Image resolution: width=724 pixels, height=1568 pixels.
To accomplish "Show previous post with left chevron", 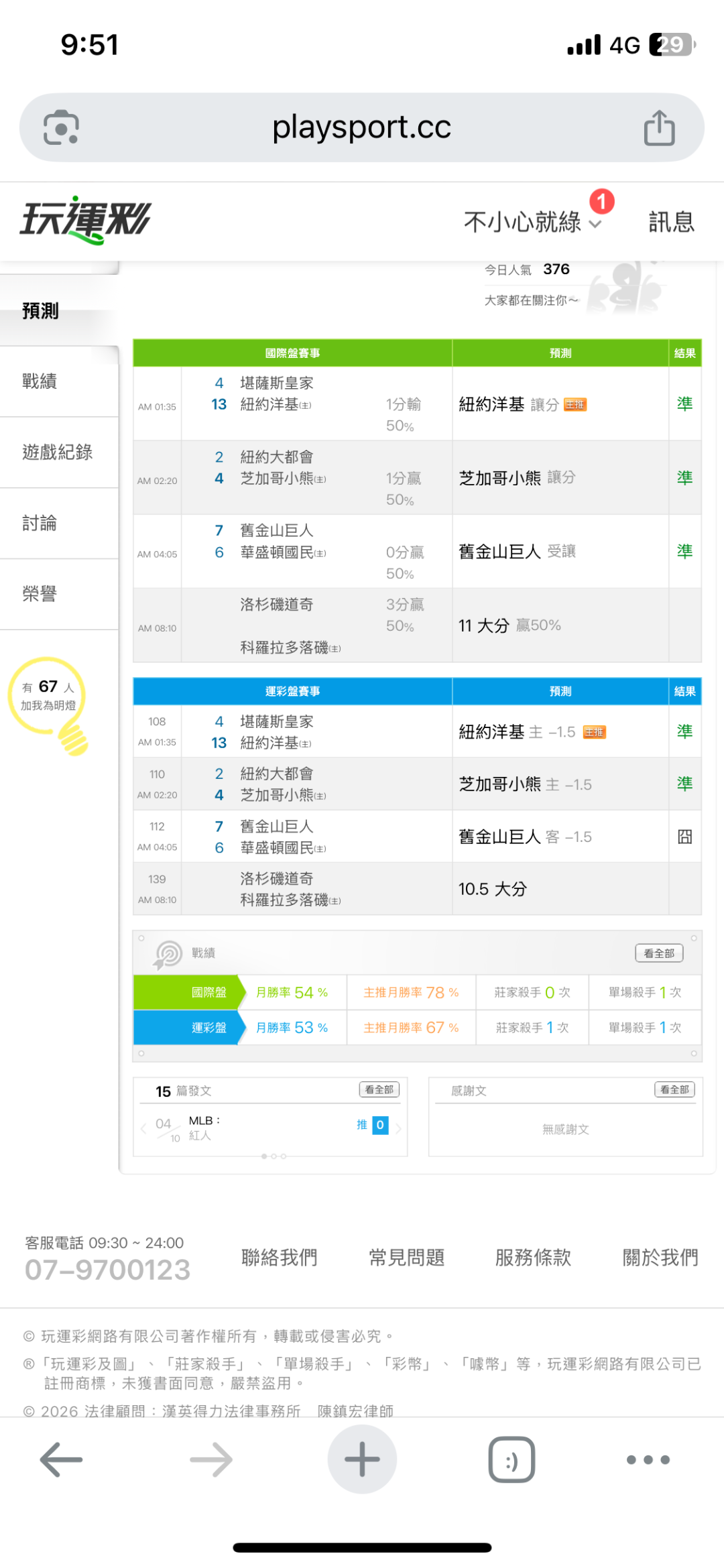I will point(143,1128).
